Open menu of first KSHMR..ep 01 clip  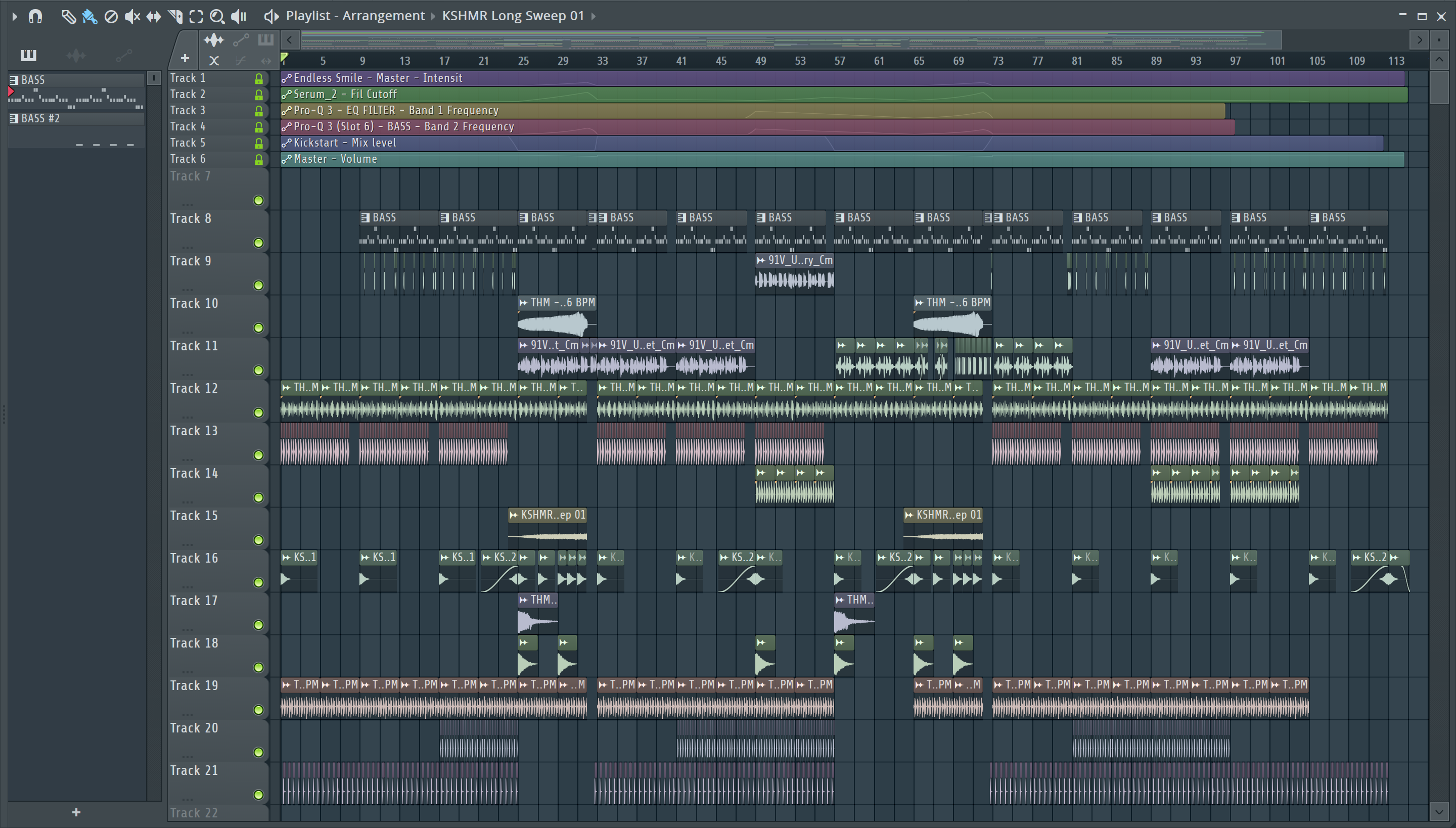[514, 515]
